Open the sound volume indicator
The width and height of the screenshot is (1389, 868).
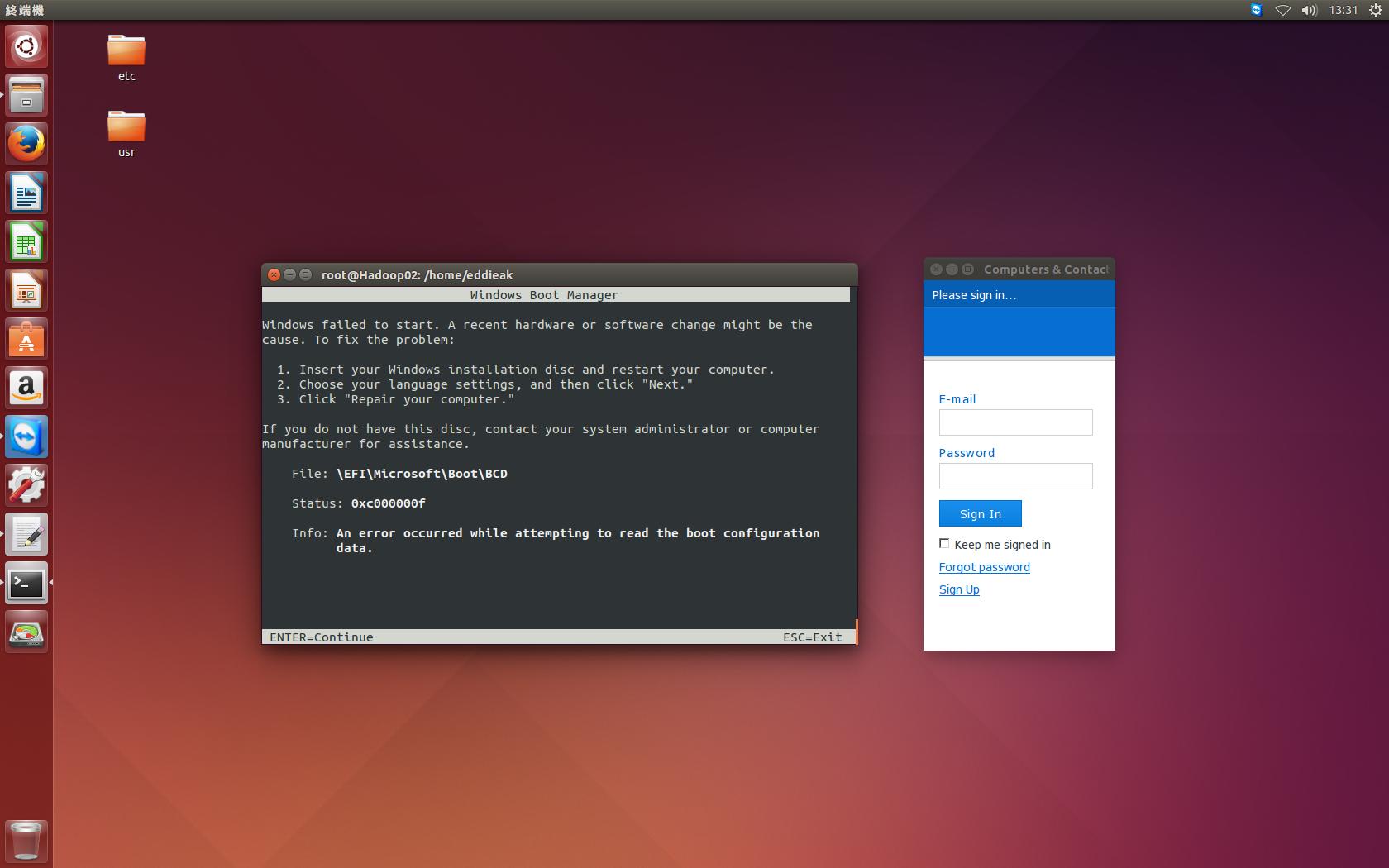(x=1309, y=10)
